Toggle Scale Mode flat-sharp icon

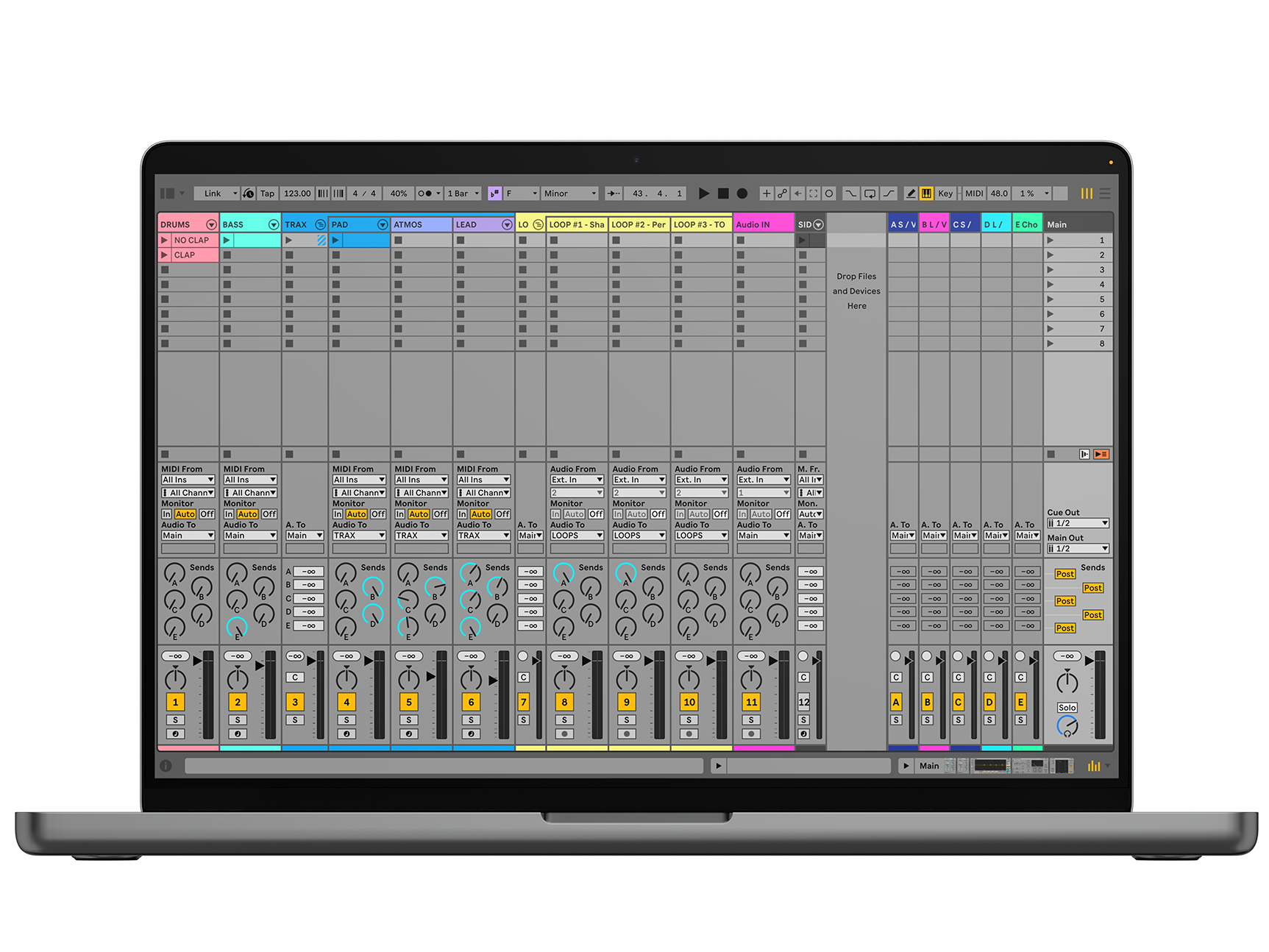pyautogui.click(x=494, y=193)
